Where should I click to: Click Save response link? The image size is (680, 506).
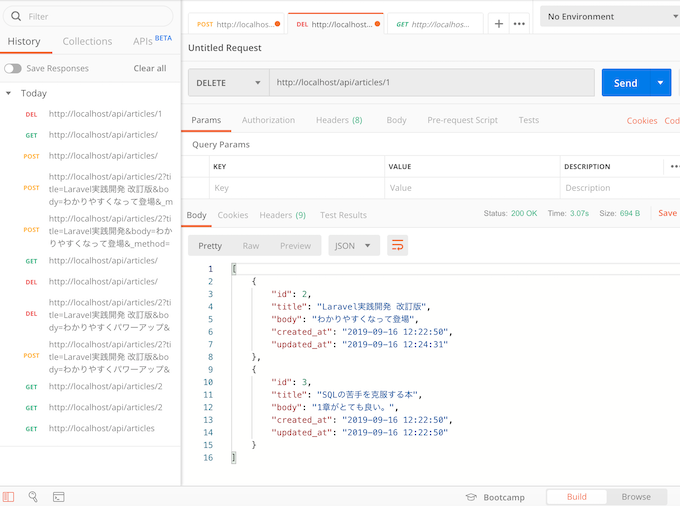pyautogui.click(x=667, y=213)
